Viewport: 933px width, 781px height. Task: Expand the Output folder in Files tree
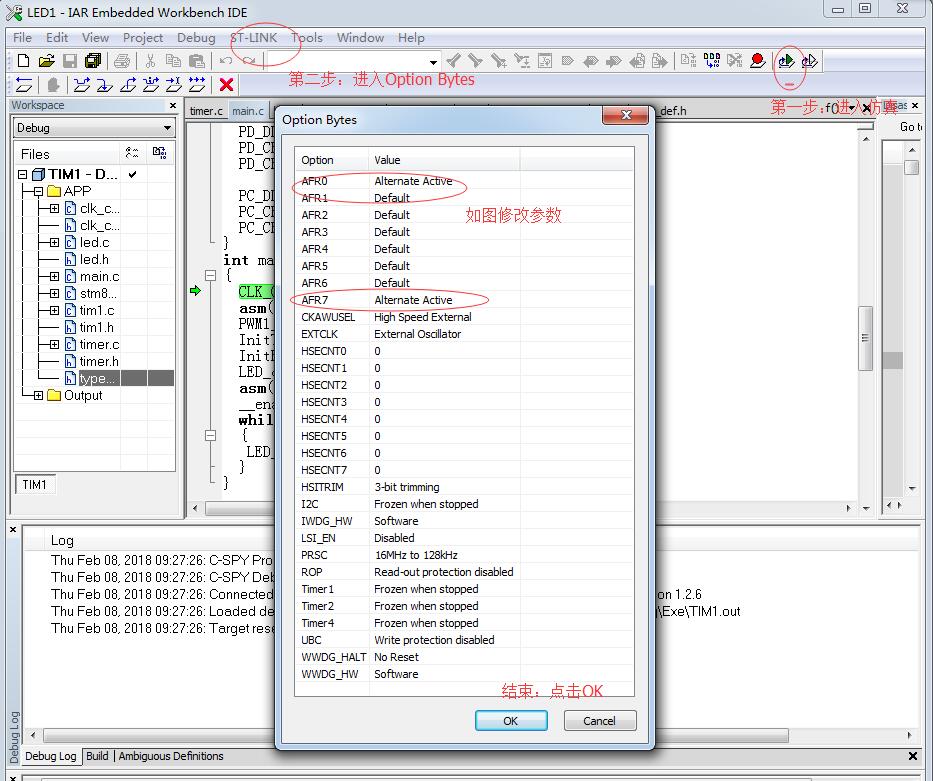coord(38,395)
